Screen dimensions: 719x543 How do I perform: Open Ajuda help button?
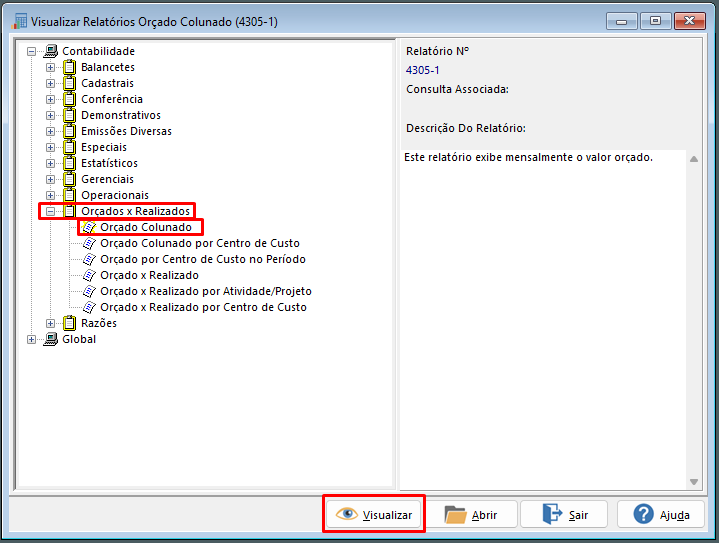pyautogui.click(x=661, y=515)
